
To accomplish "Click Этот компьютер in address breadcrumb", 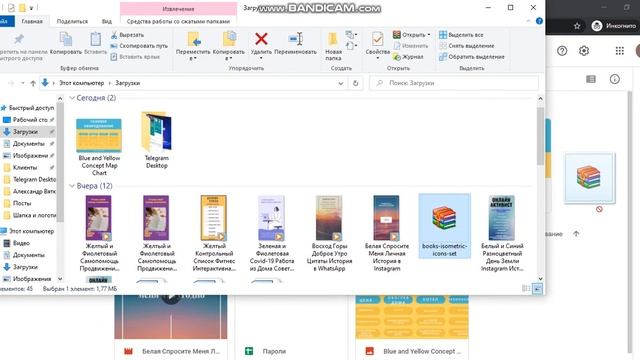I will pos(82,83).
